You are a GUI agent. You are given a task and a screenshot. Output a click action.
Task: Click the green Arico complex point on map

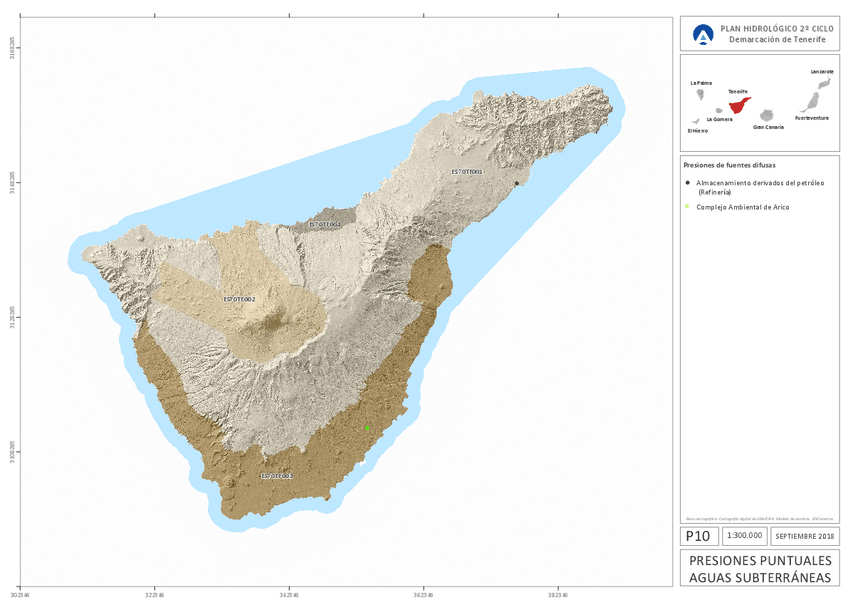pos(367,427)
